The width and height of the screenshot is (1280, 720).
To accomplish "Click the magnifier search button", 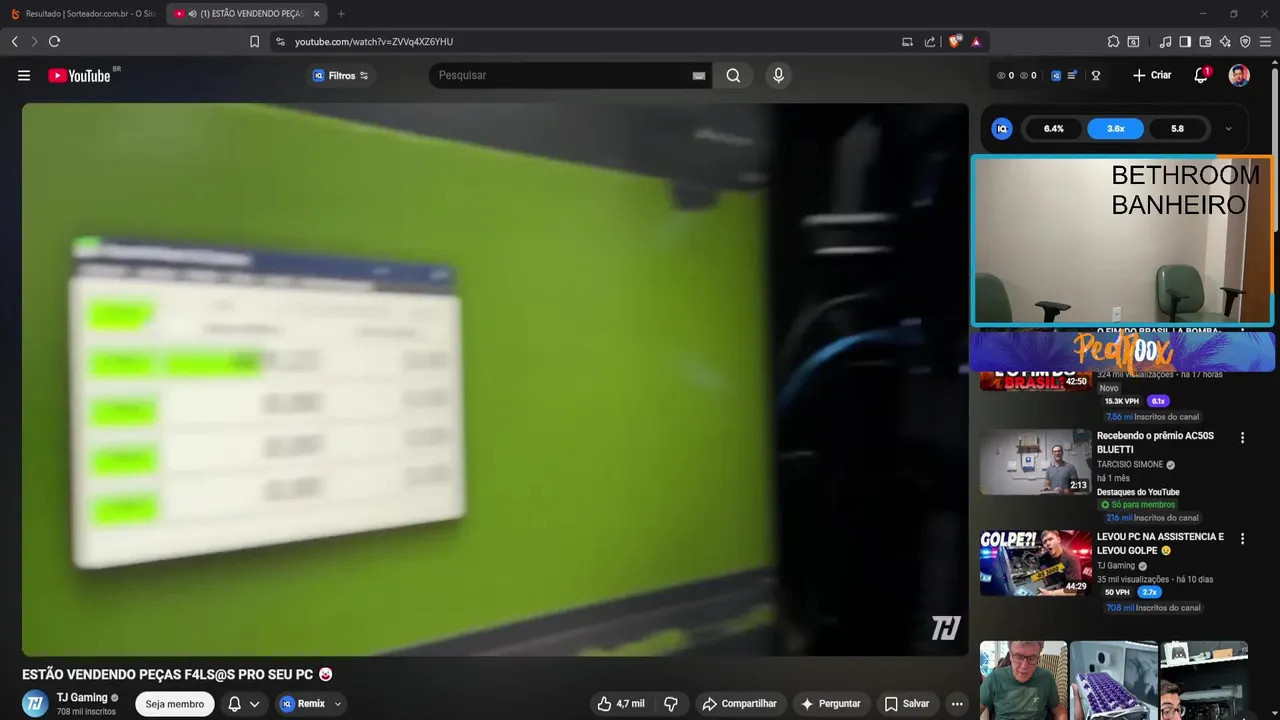I will 733,75.
